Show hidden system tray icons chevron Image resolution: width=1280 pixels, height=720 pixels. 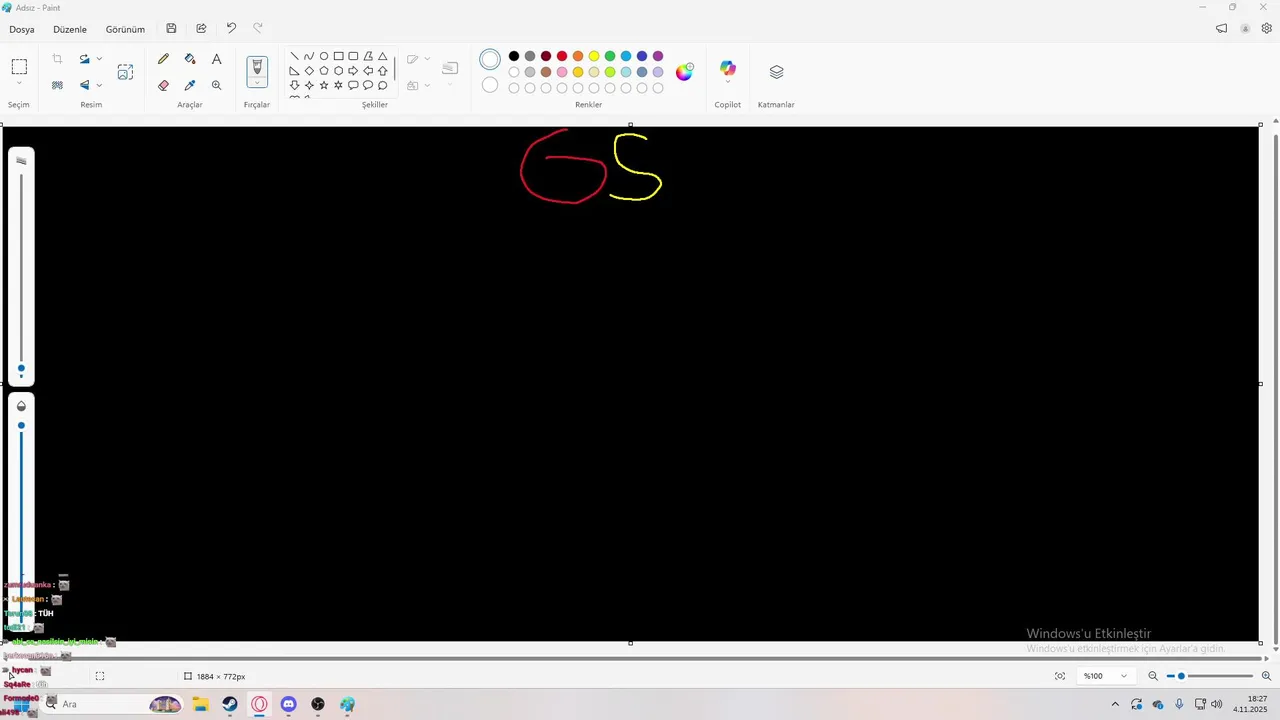1115,704
